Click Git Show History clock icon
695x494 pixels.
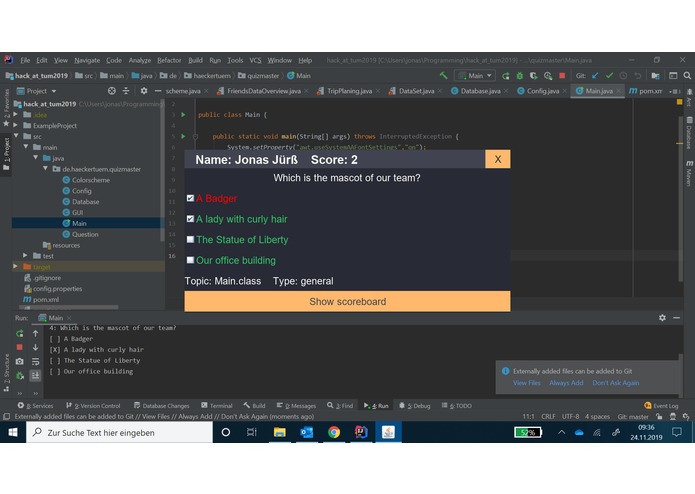(x=623, y=76)
